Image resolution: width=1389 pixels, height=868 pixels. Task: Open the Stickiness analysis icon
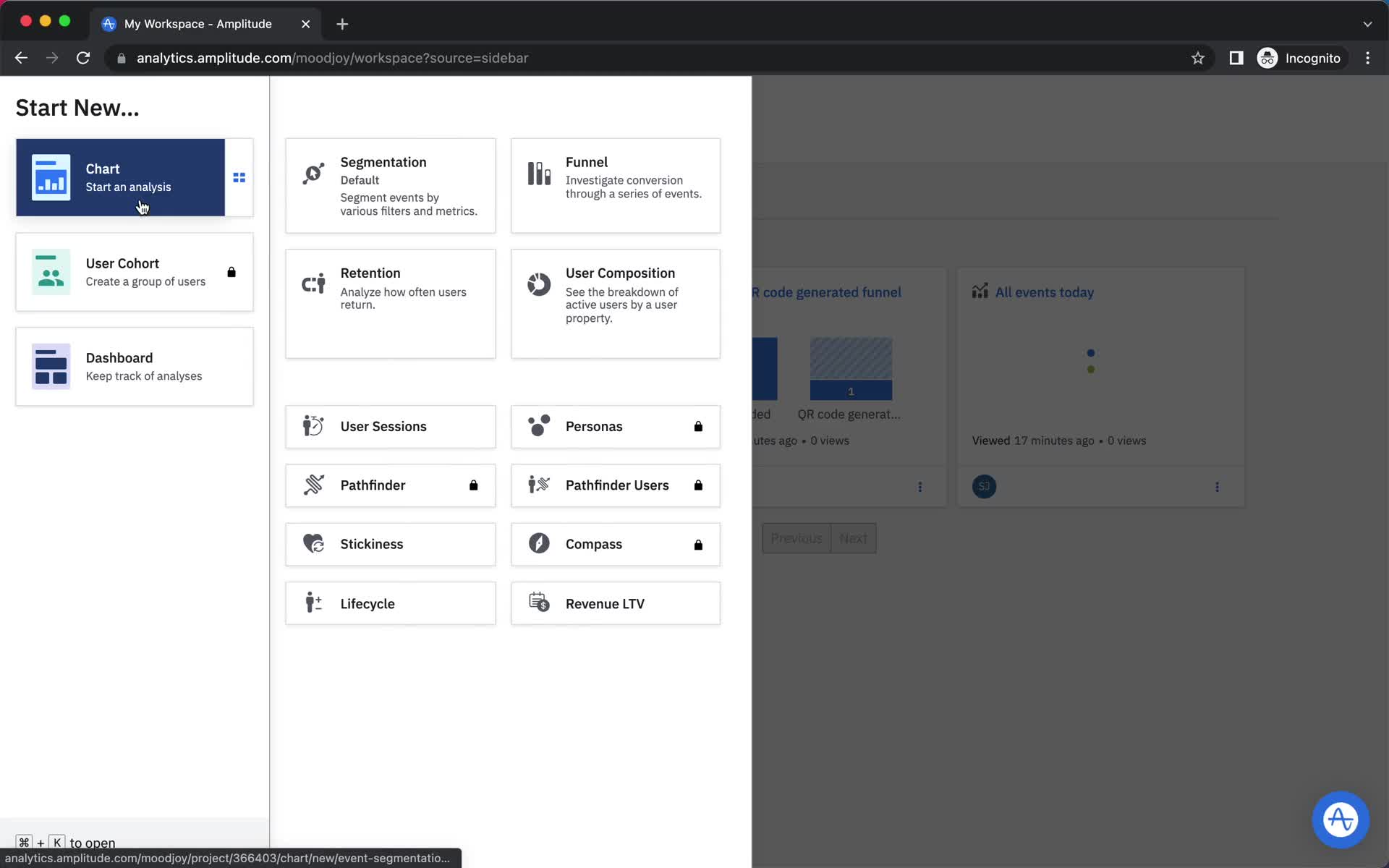click(x=313, y=544)
